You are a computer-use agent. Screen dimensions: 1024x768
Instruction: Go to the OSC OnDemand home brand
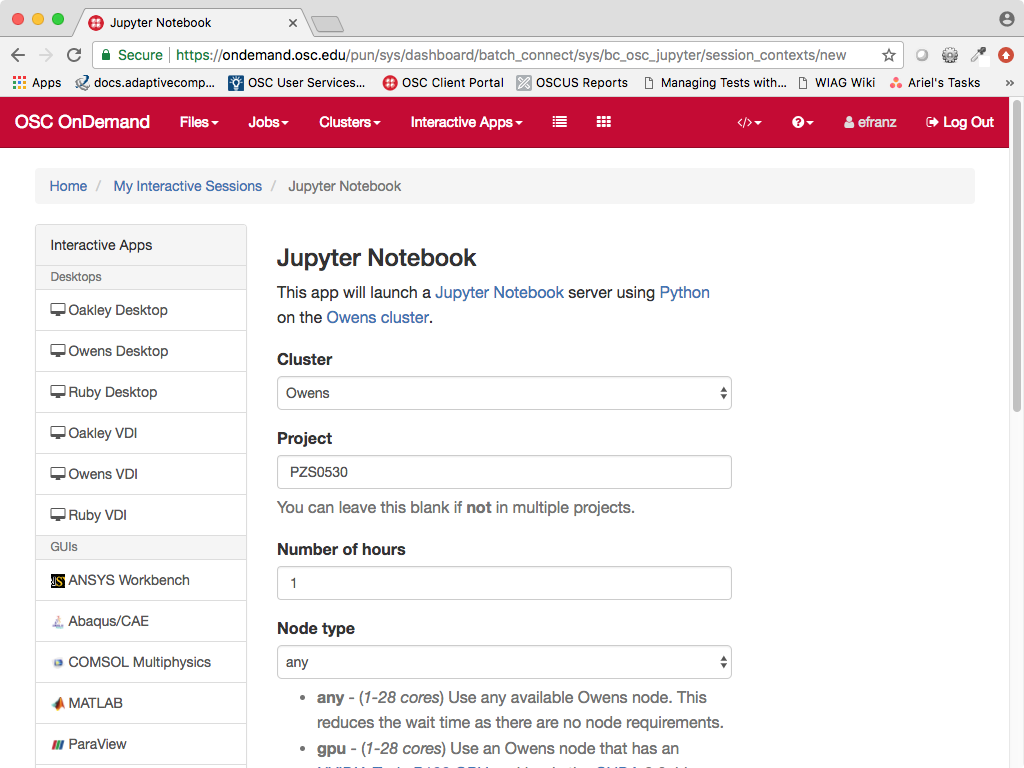pos(82,122)
